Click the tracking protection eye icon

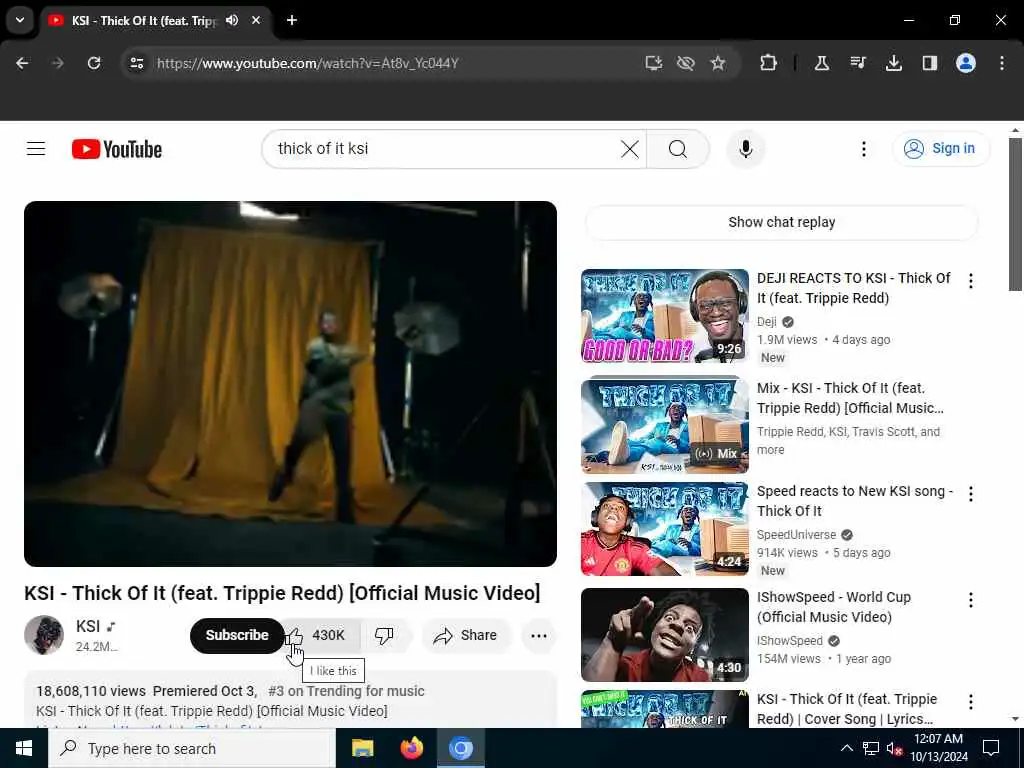686,63
